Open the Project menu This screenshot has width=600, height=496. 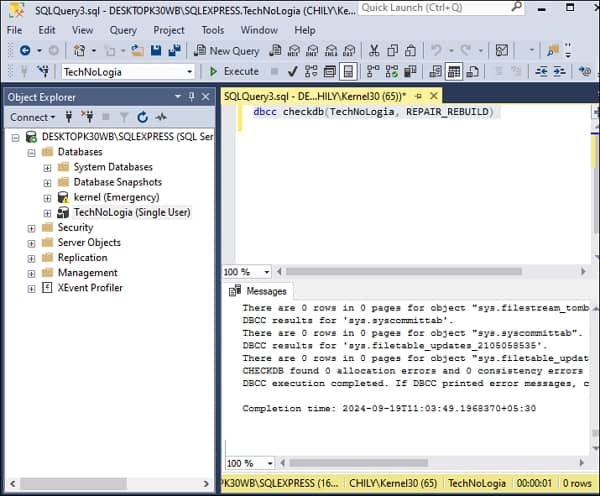(169, 30)
